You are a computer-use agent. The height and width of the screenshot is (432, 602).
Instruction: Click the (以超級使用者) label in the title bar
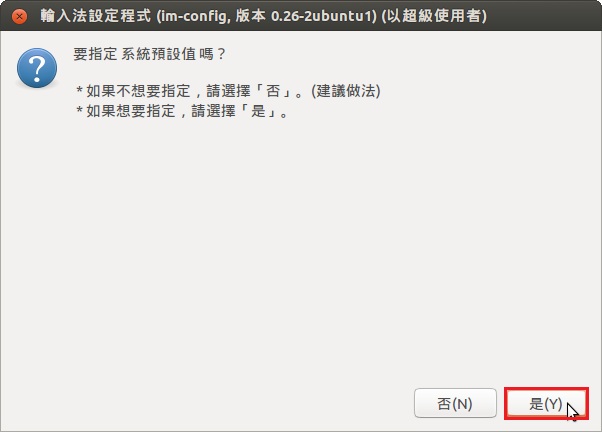click(x=434, y=16)
